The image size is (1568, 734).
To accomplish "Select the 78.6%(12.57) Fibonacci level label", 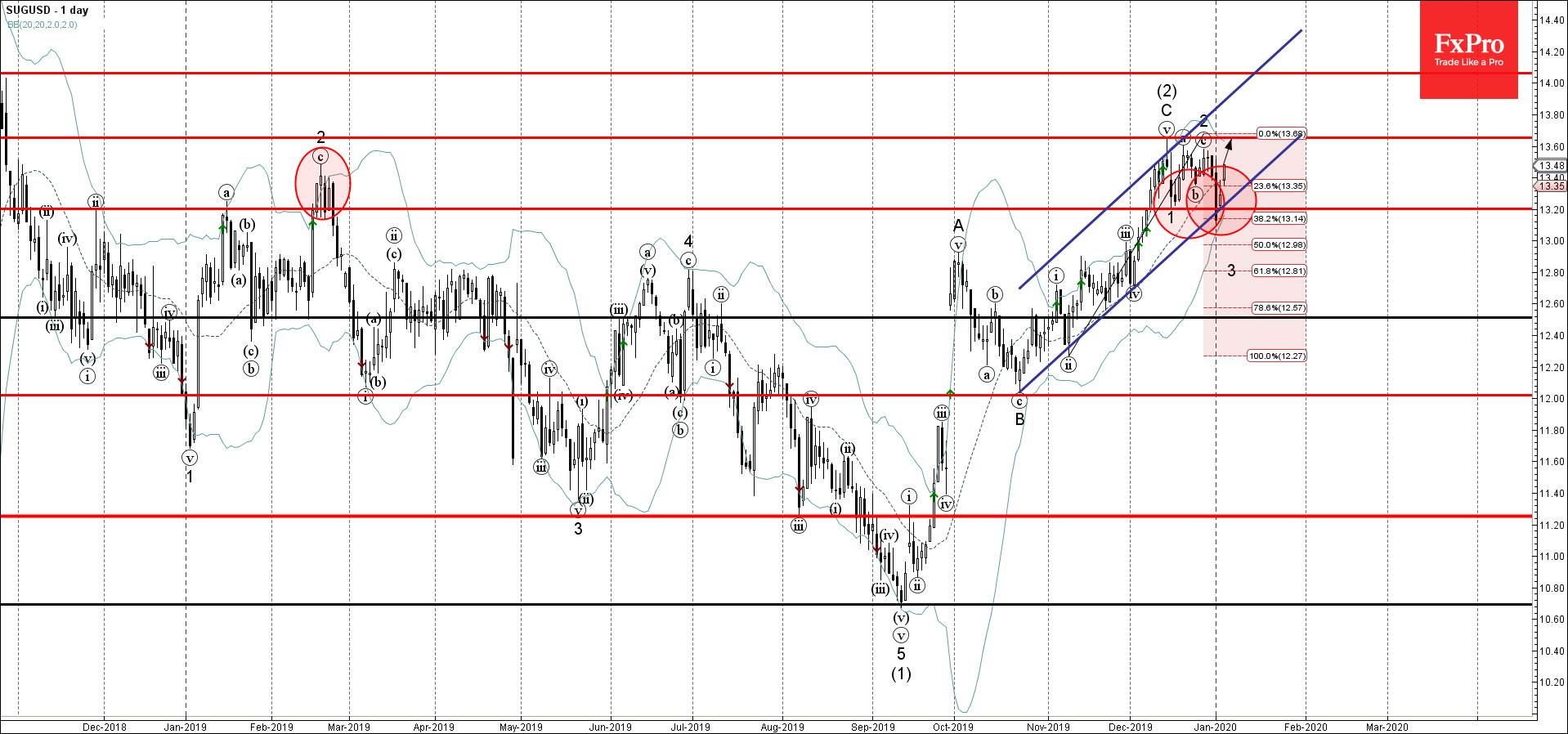I will point(1279,308).
